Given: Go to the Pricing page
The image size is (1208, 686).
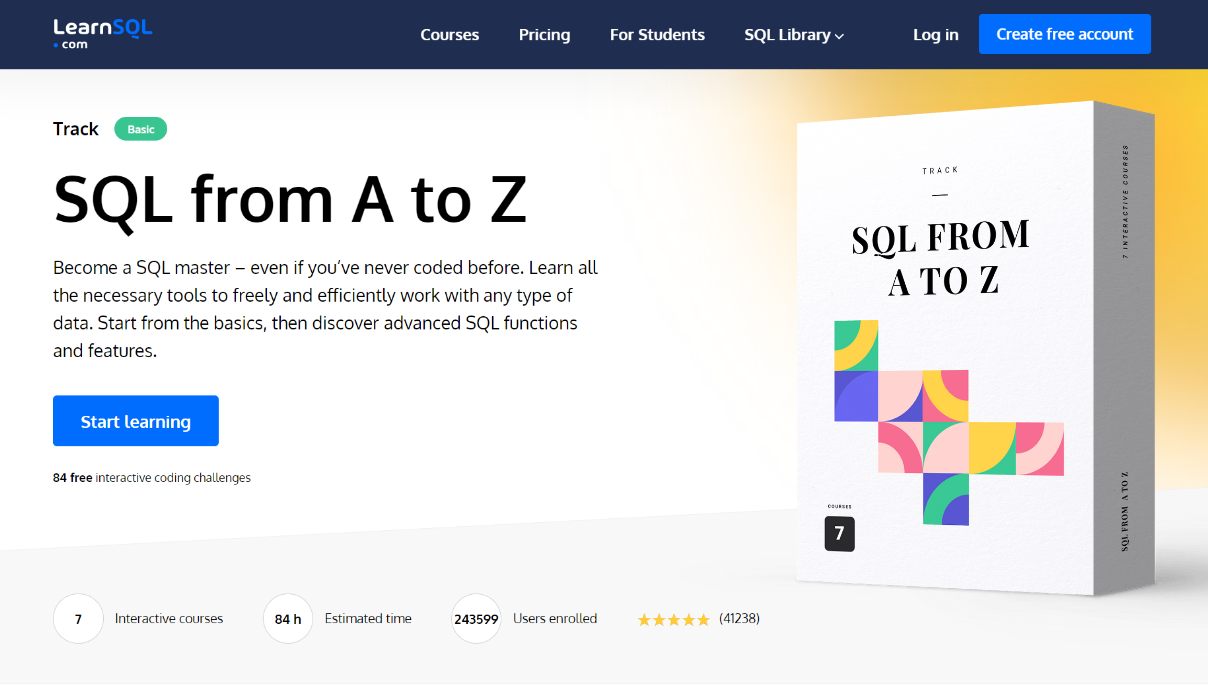Looking at the screenshot, I should [544, 34].
